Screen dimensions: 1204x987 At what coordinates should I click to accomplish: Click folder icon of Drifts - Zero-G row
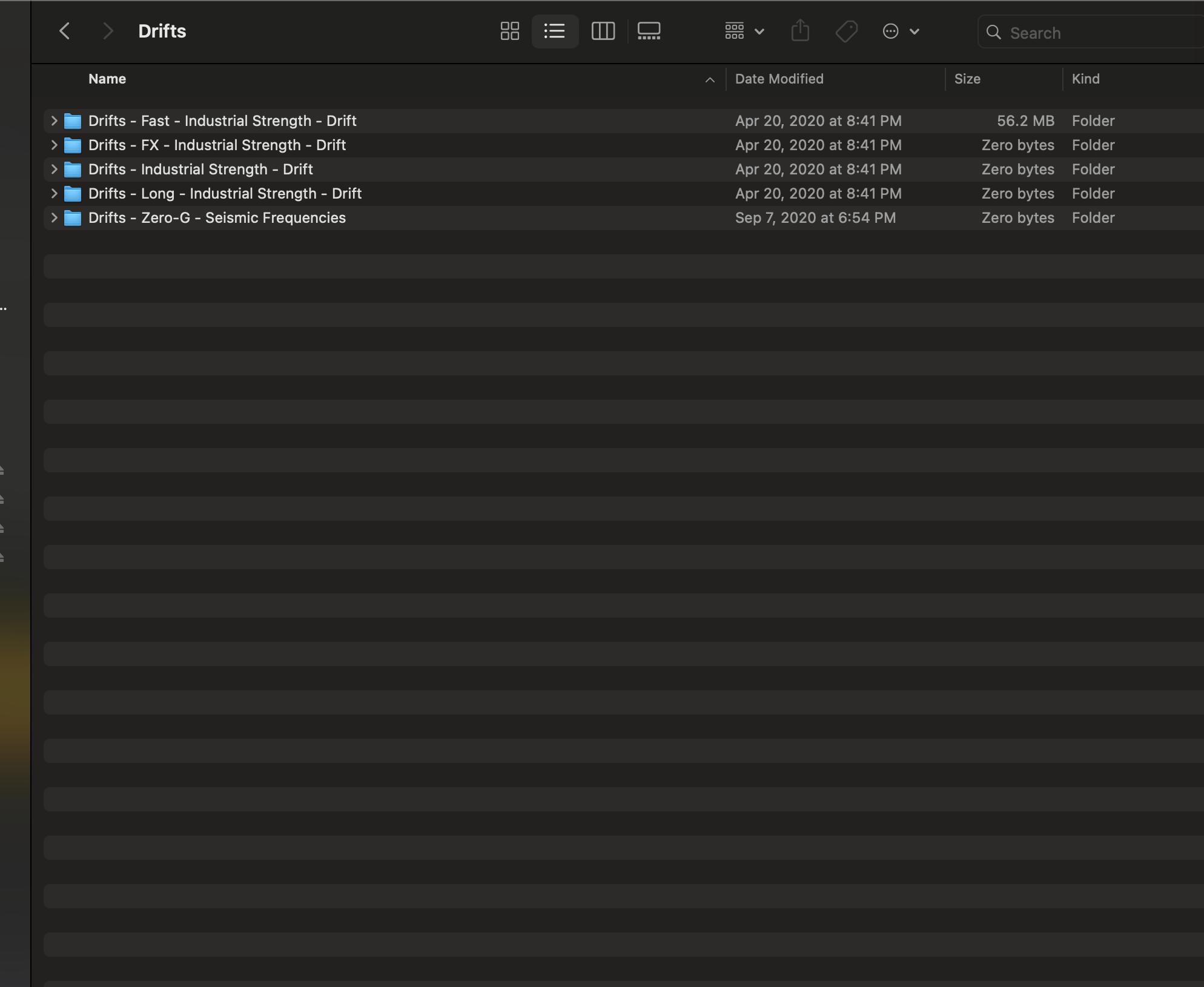coord(73,218)
